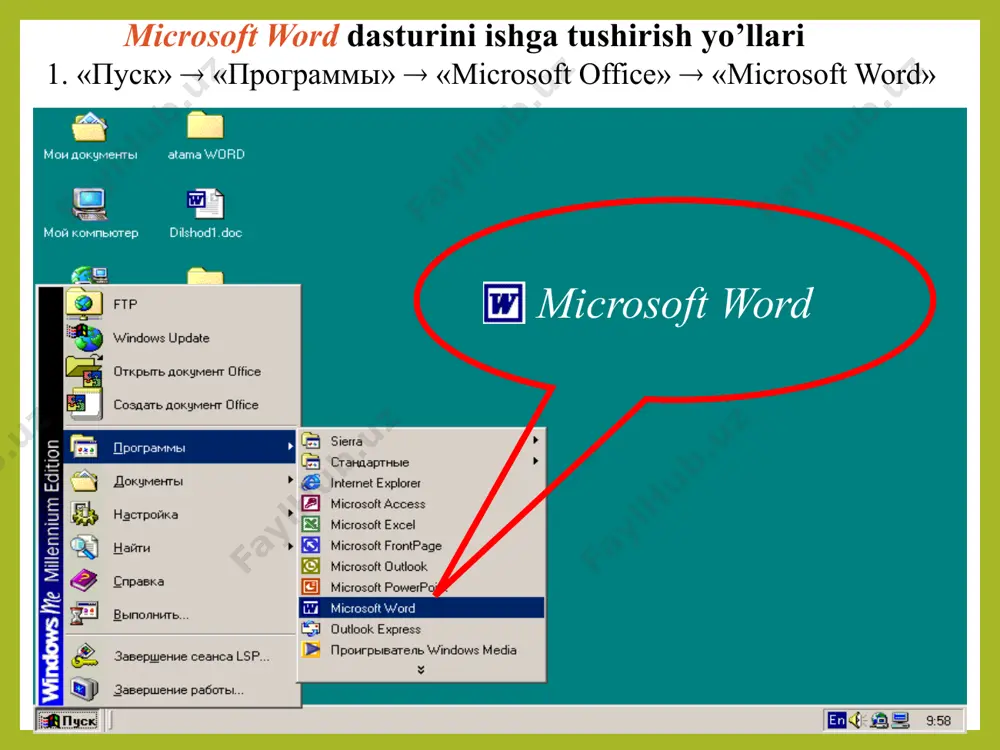Expand the Стандартные submenu arrow
This screenshot has height=750, width=1000.
536,461
